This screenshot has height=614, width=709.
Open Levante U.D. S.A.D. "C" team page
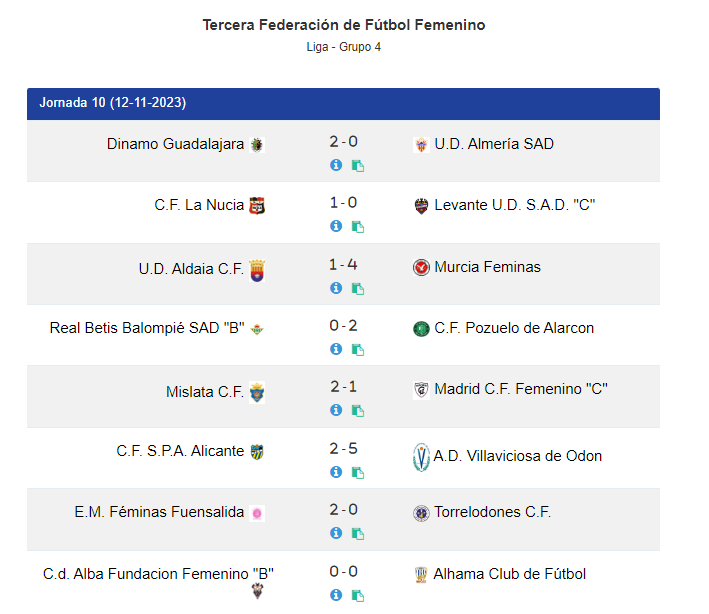coord(515,205)
